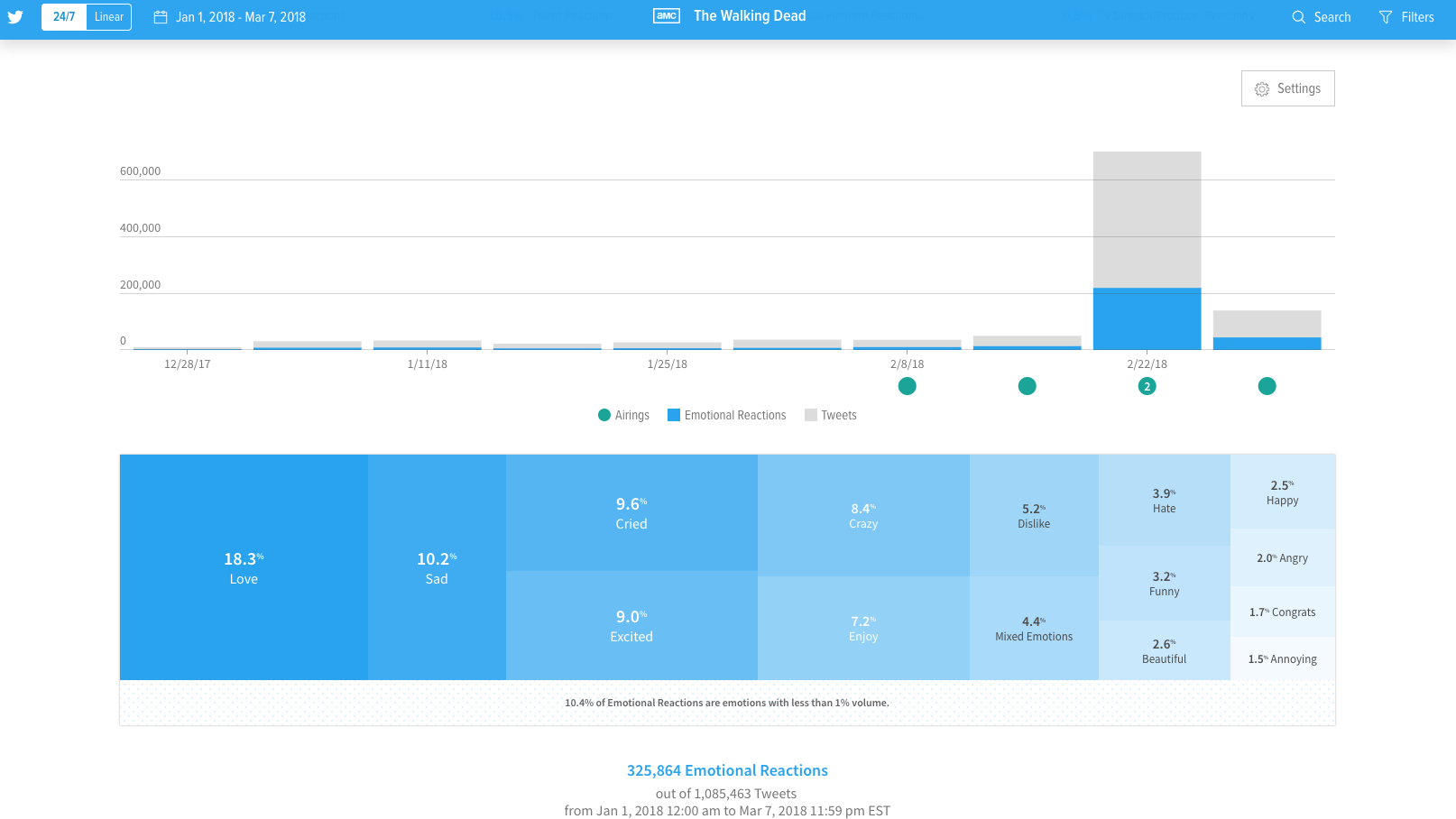Select the Congrats 1.7% tile
The image size is (1456, 819).
pyautogui.click(x=1283, y=612)
